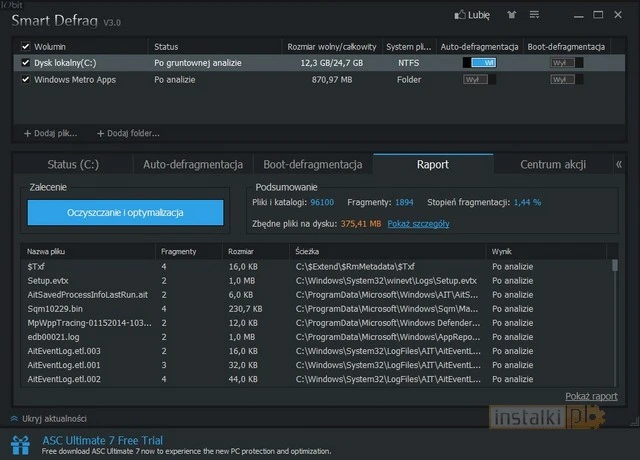Switch to the Status (C:) tab
Viewport: 640px width, 460px height.
pyautogui.click(x=73, y=164)
